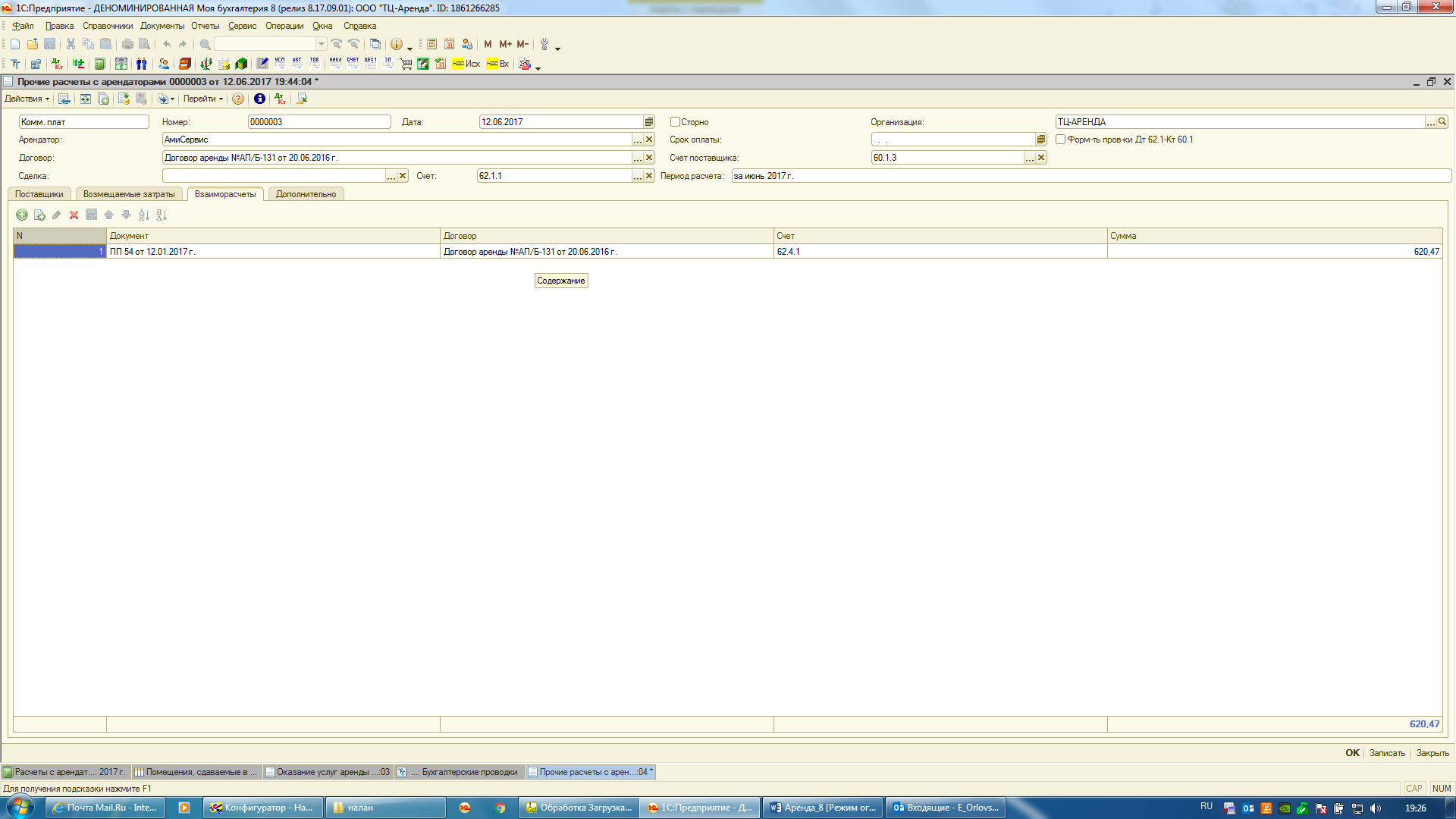
Task: Click the Записать button
Action: point(1386,753)
